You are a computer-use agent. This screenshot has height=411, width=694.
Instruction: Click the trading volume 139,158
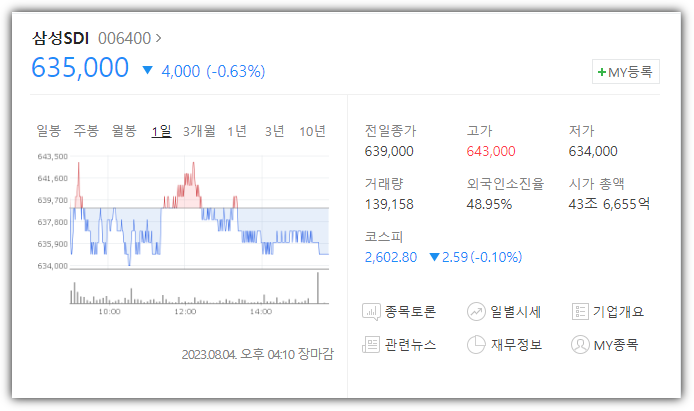(389, 204)
